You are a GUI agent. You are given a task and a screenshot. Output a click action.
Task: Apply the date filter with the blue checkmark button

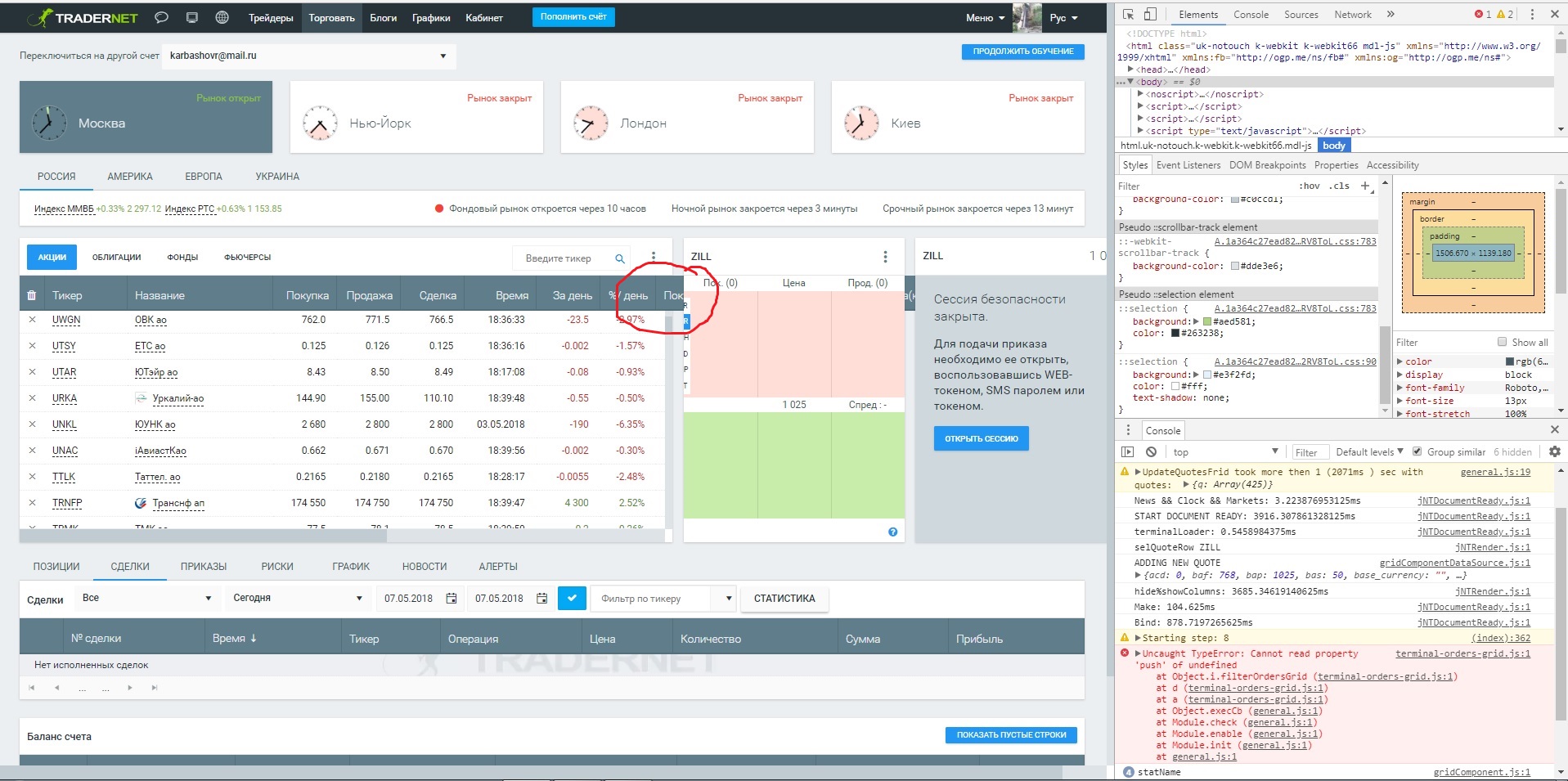click(x=572, y=598)
